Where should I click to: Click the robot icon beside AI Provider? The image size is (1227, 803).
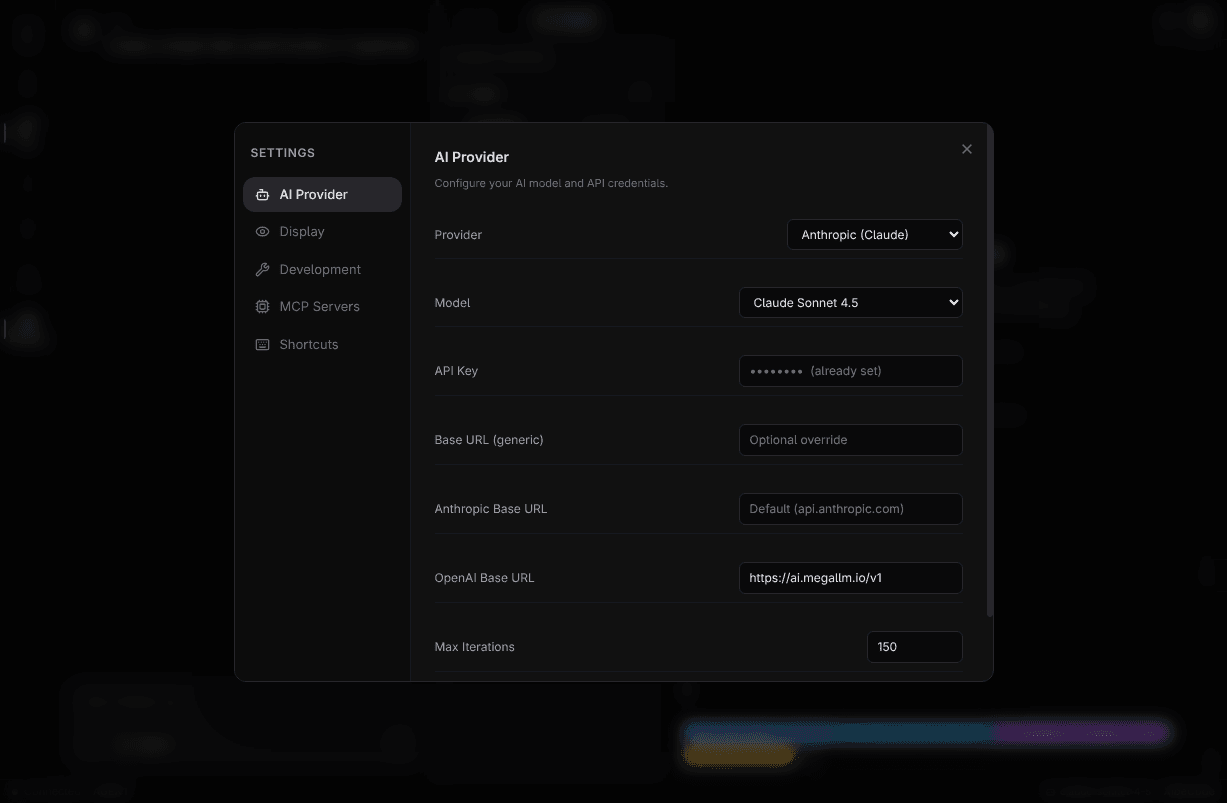tap(262, 194)
